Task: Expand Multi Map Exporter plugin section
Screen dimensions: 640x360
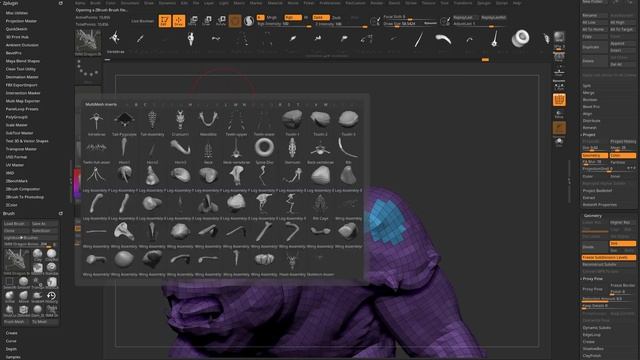Action: [x=23, y=101]
